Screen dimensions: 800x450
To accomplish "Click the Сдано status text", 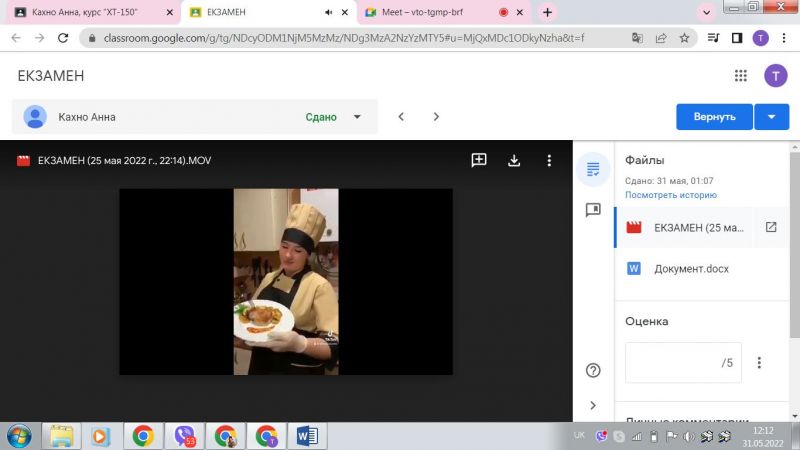I will [x=321, y=117].
